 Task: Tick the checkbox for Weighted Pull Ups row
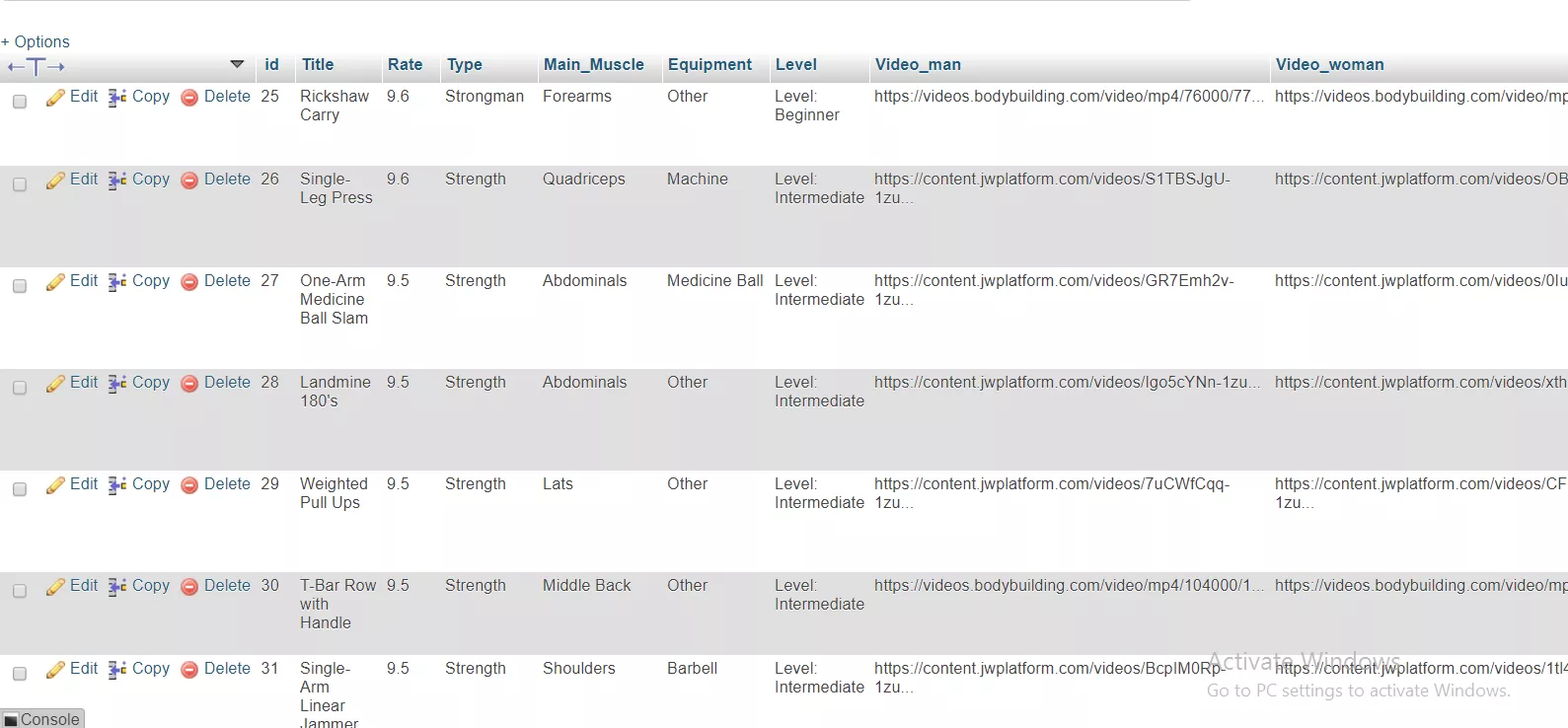click(20, 489)
